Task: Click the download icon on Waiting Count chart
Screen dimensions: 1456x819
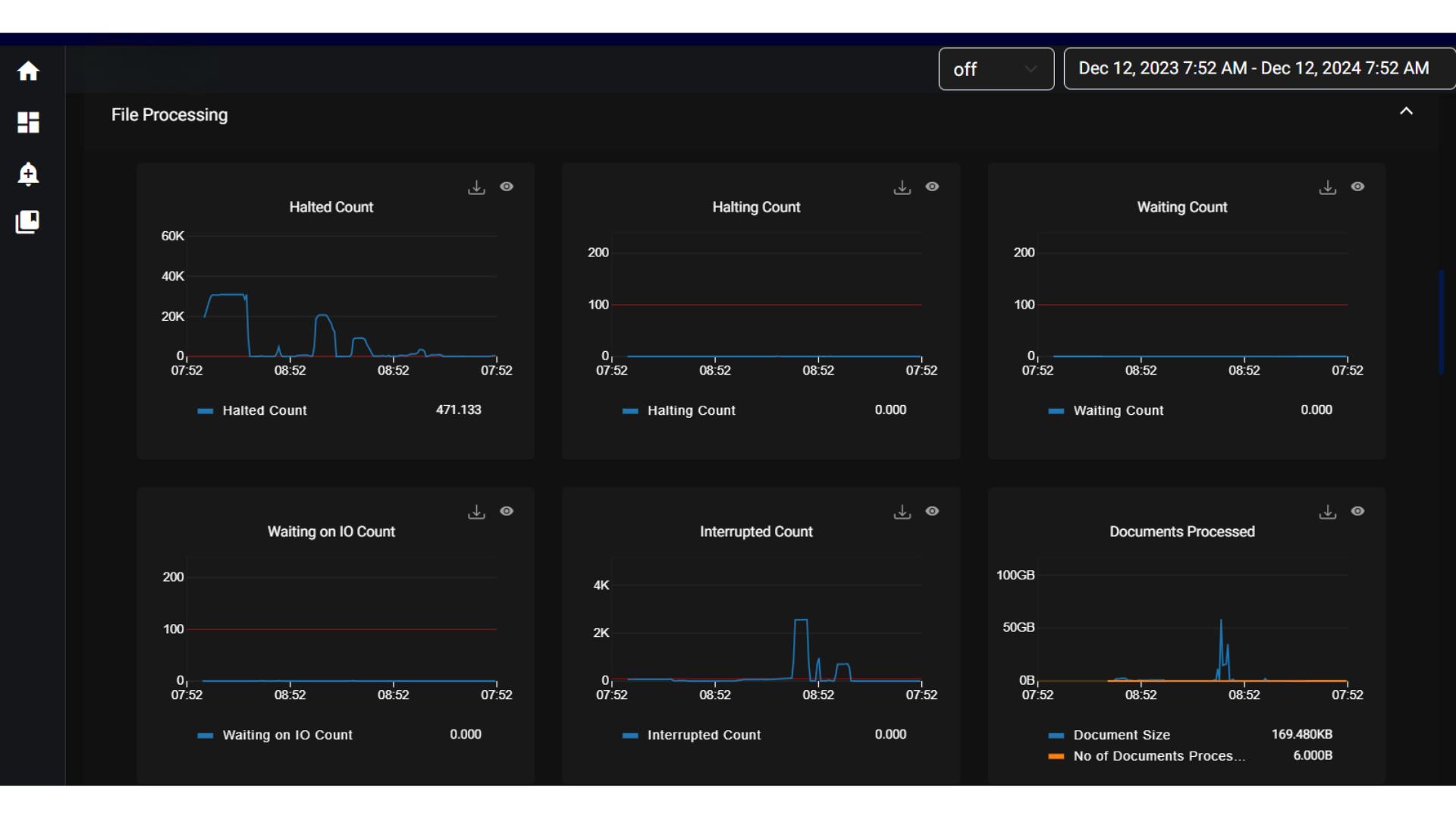Action: click(1327, 187)
